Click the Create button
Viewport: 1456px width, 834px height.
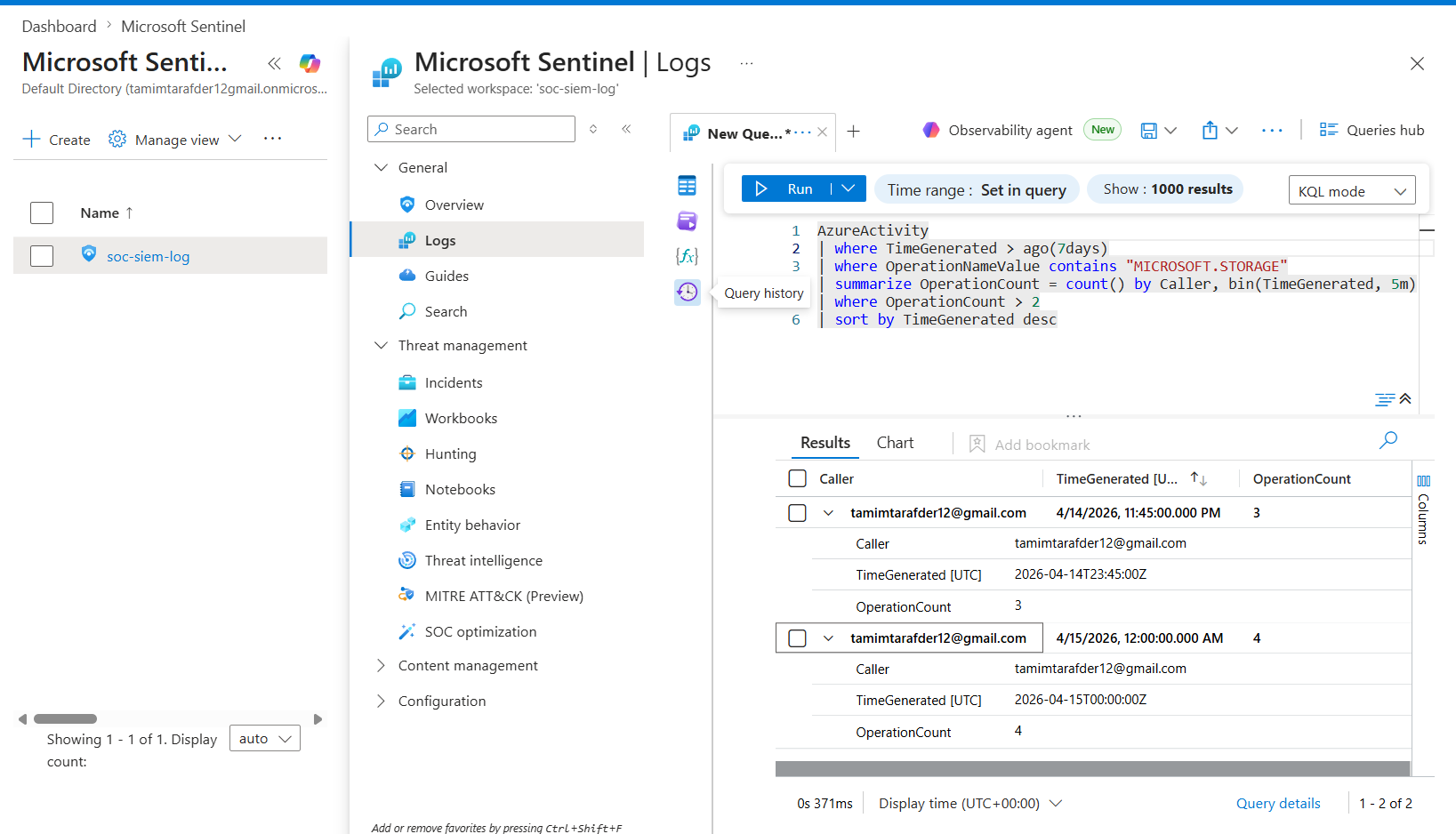pyautogui.click(x=57, y=140)
